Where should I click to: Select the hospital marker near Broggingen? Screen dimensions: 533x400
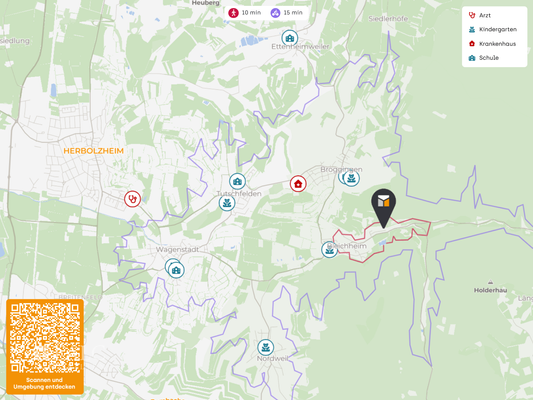pyautogui.click(x=298, y=184)
